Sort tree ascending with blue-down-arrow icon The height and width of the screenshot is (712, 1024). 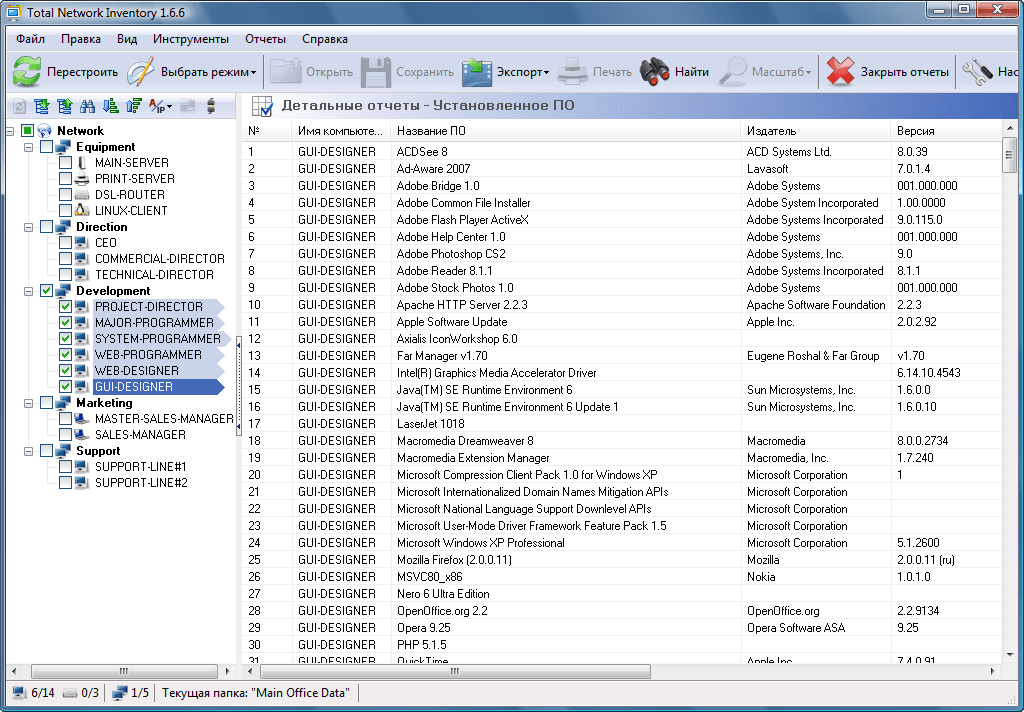[111, 106]
